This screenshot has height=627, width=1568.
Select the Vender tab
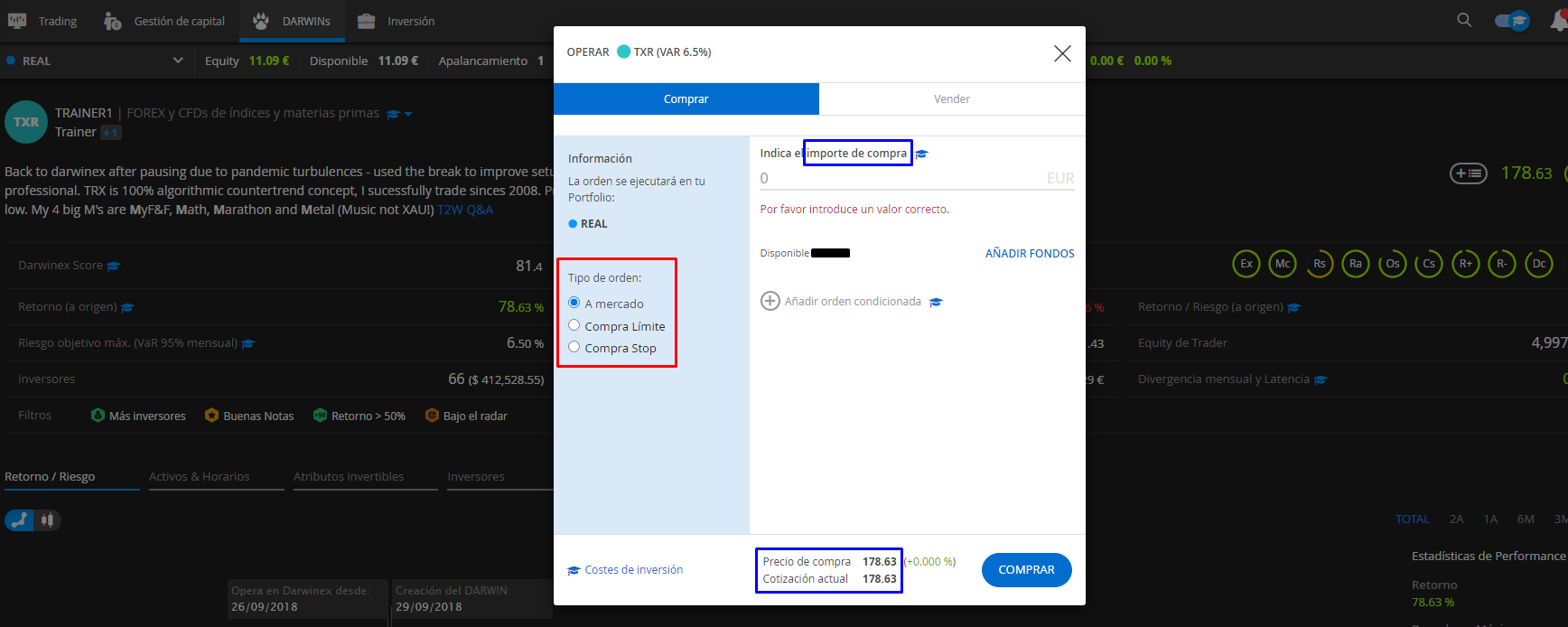952,98
